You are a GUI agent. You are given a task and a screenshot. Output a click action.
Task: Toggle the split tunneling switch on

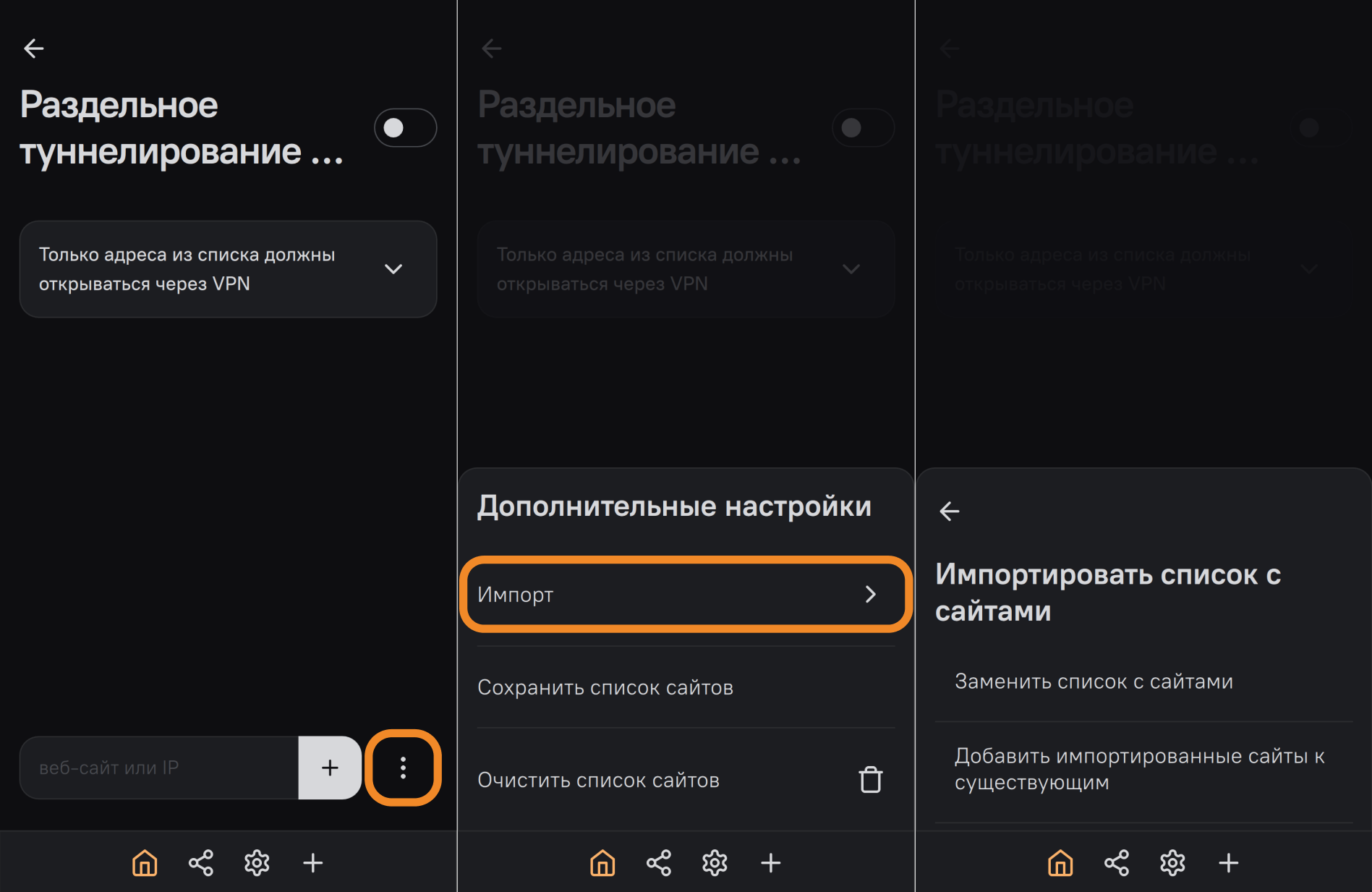pyautogui.click(x=405, y=128)
